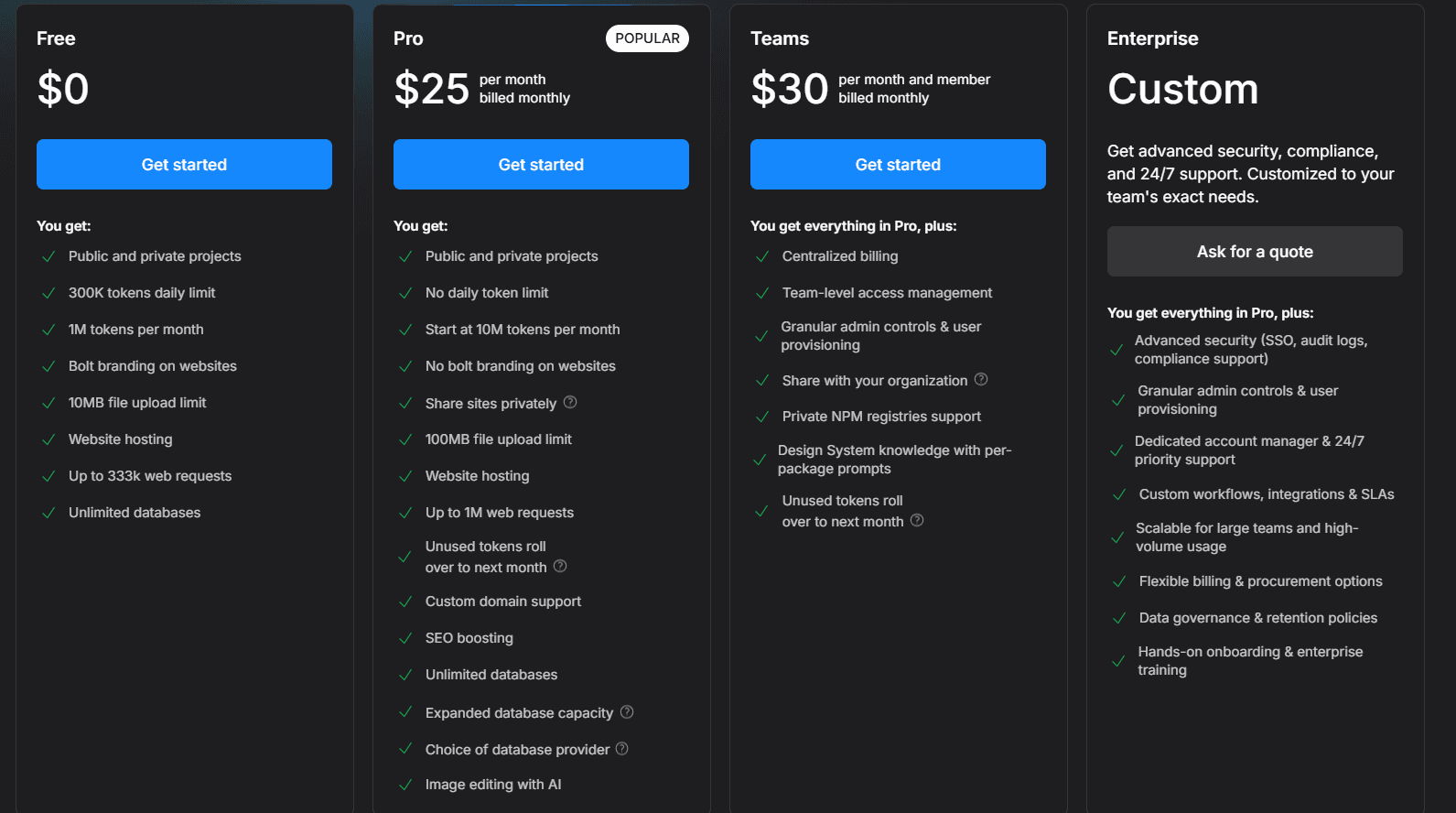Select the Enterprise plan heading
This screenshot has height=813, width=1456.
(x=1152, y=38)
